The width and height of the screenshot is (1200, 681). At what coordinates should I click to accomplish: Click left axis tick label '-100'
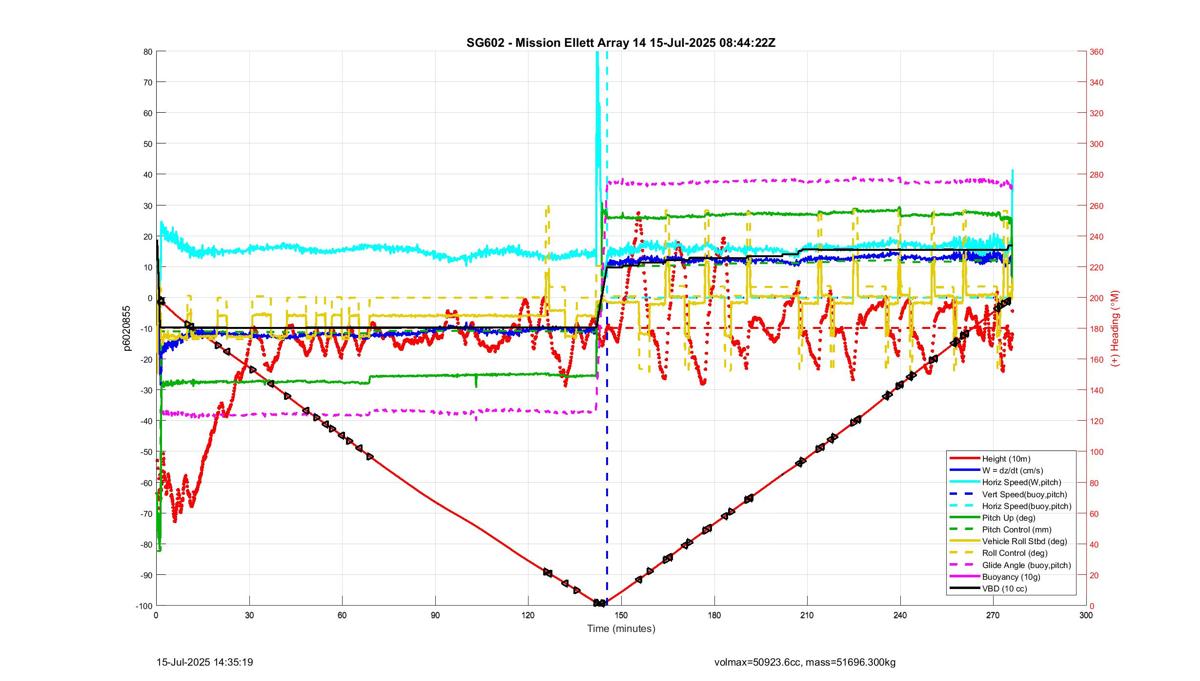142,606
